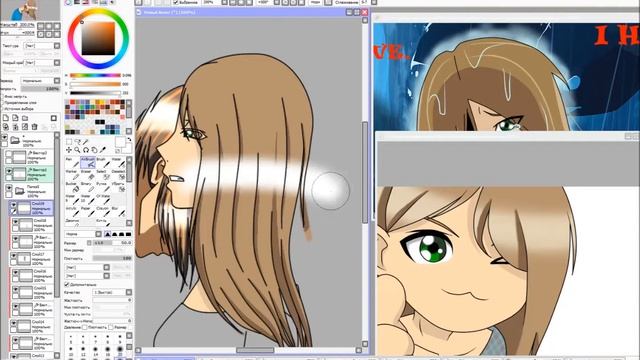Select the Zoom magnifier tool
The image size is (640, 360).
click(x=78, y=150)
